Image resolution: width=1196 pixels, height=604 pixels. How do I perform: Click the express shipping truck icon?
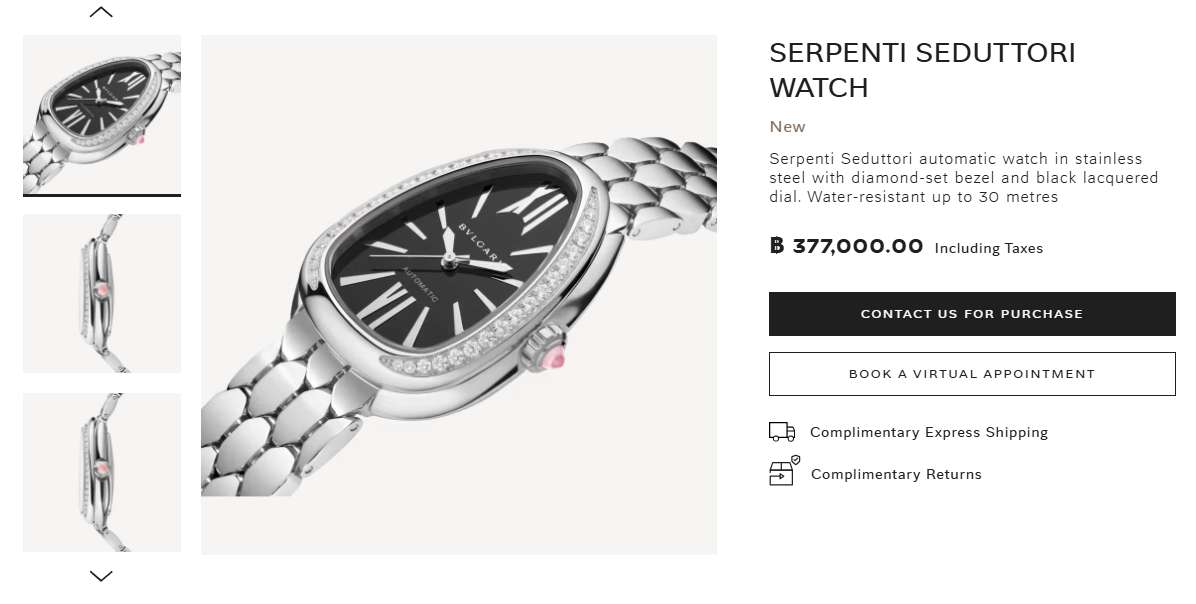click(782, 432)
